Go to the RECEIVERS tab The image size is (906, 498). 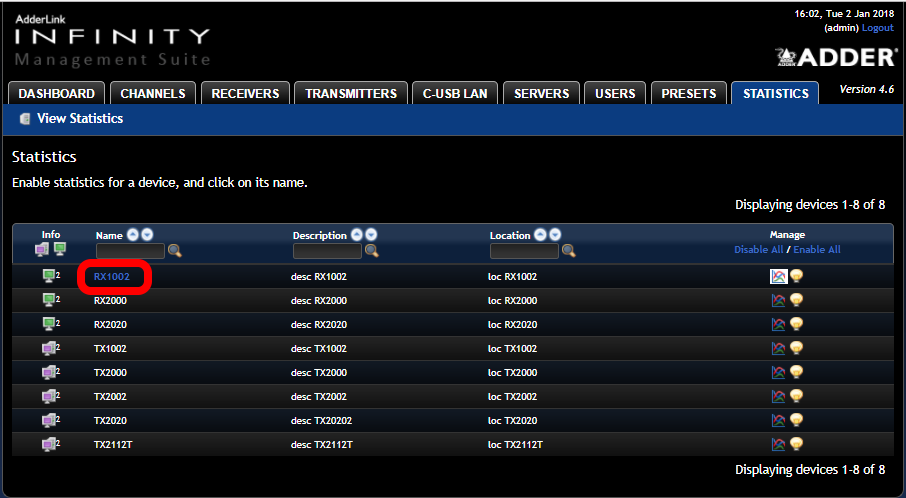click(x=245, y=94)
